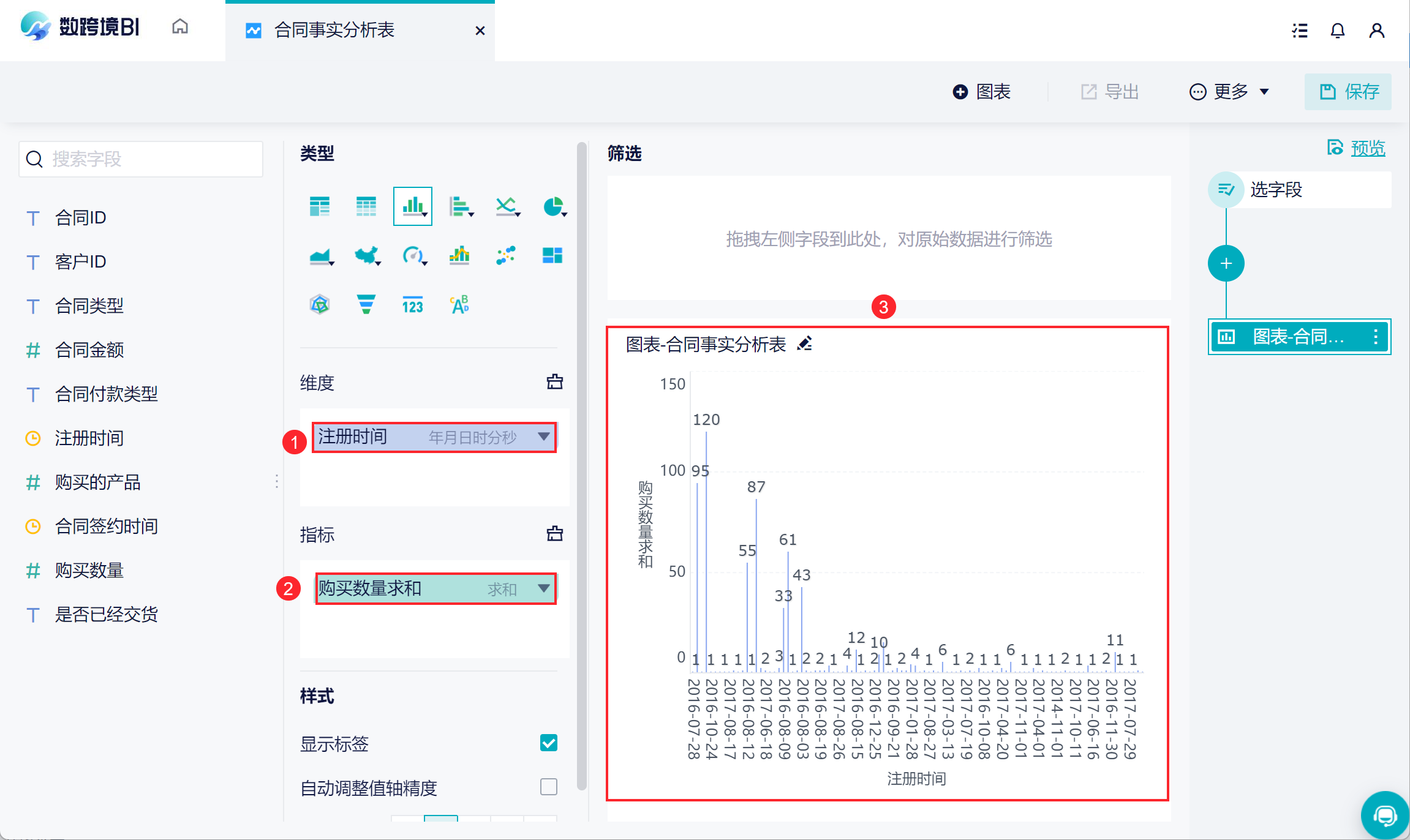1410x840 pixels.
Task: Select the scatter chart type
Action: click(x=506, y=255)
